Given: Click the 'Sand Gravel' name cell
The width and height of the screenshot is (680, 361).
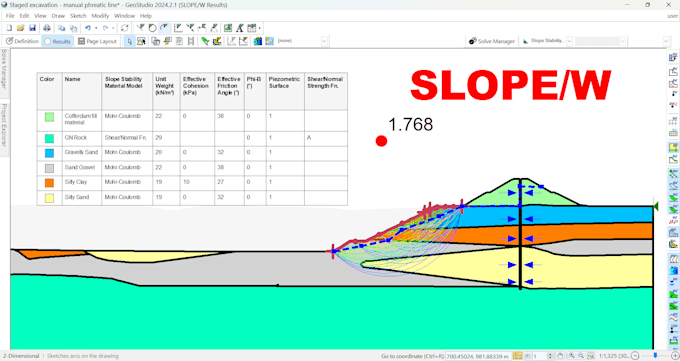Looking at the screenshot, I should point(81,167).
